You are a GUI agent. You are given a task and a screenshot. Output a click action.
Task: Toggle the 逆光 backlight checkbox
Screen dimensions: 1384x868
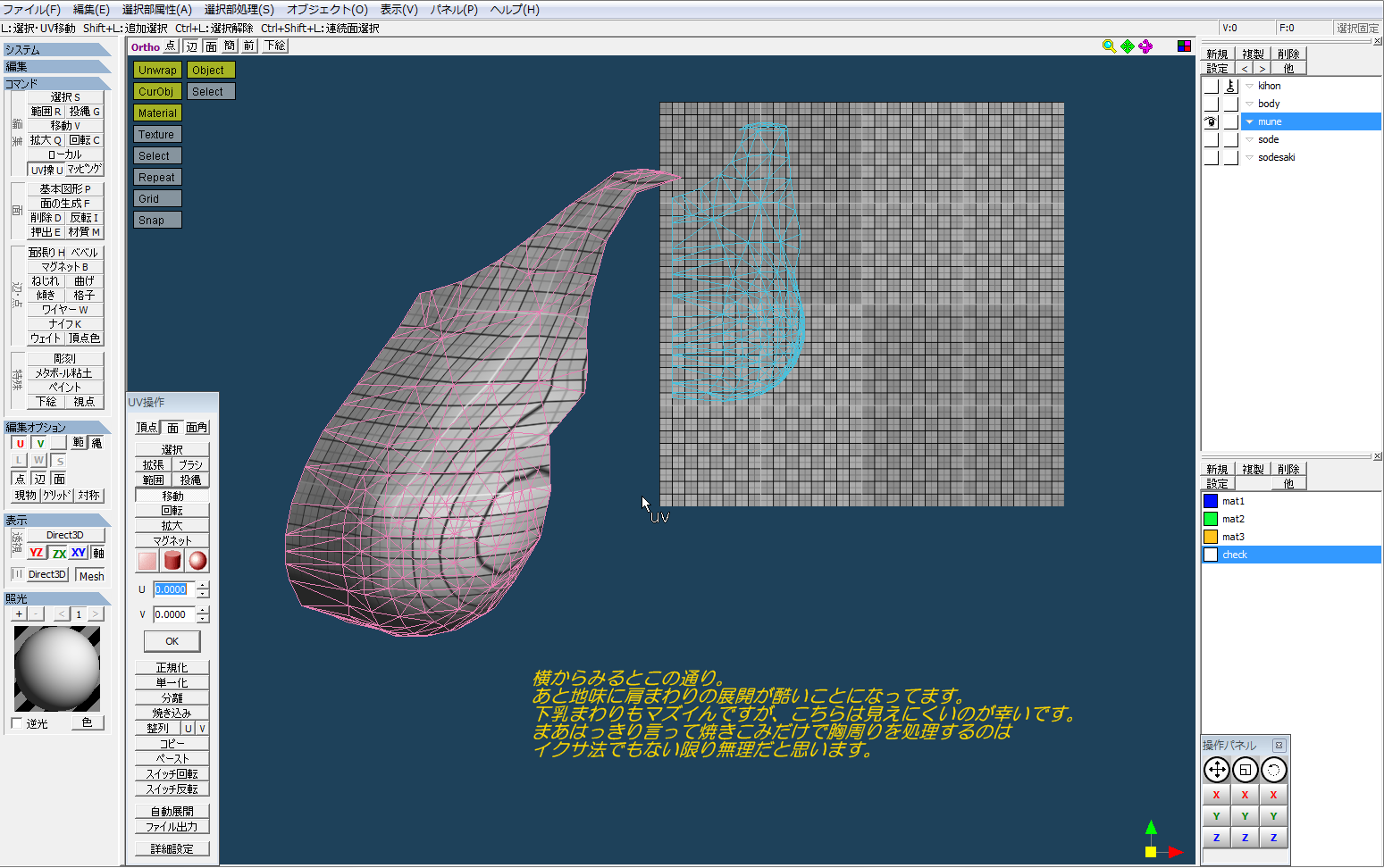point(17,723)
